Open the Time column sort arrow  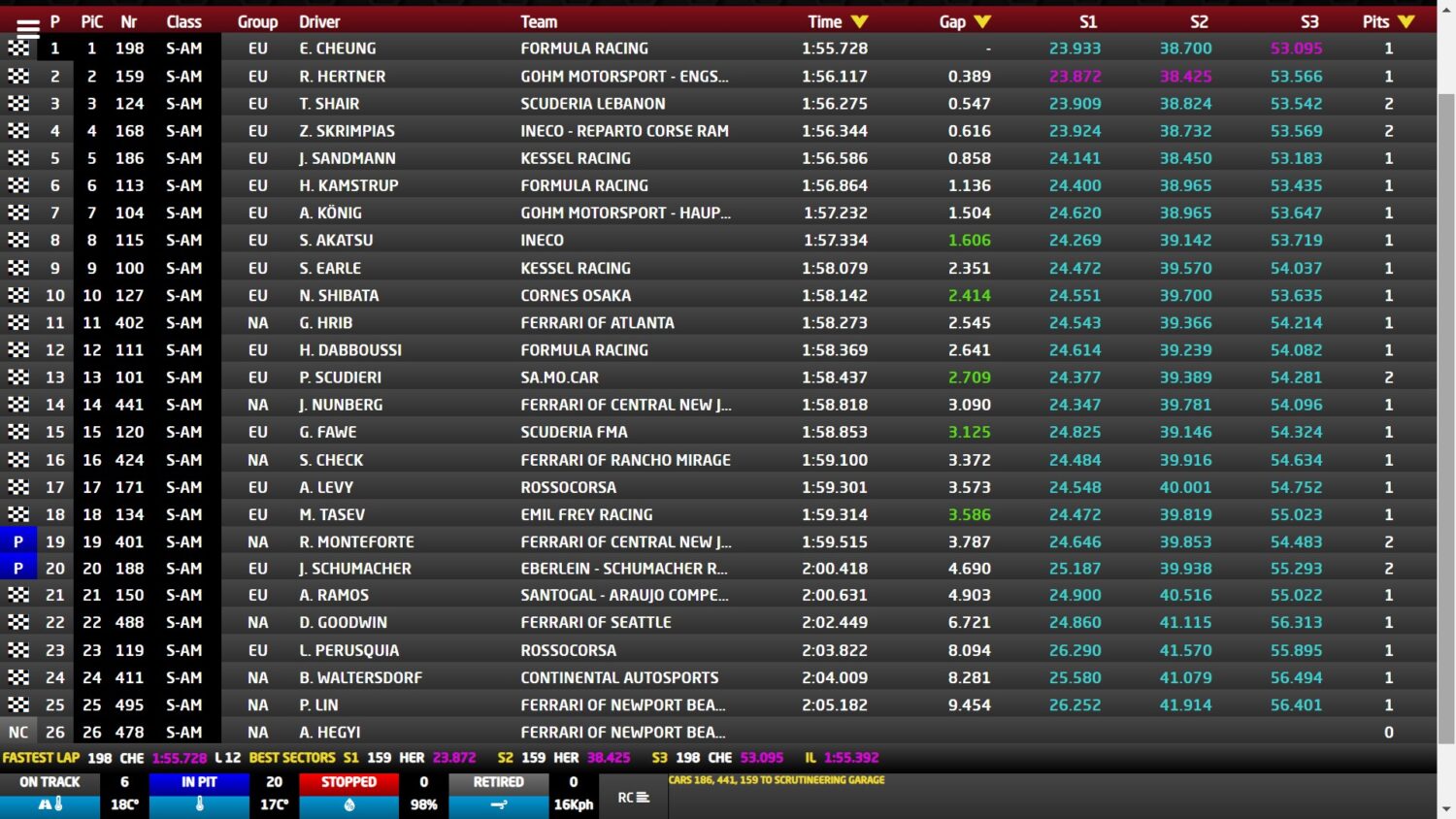pos(860,21)
